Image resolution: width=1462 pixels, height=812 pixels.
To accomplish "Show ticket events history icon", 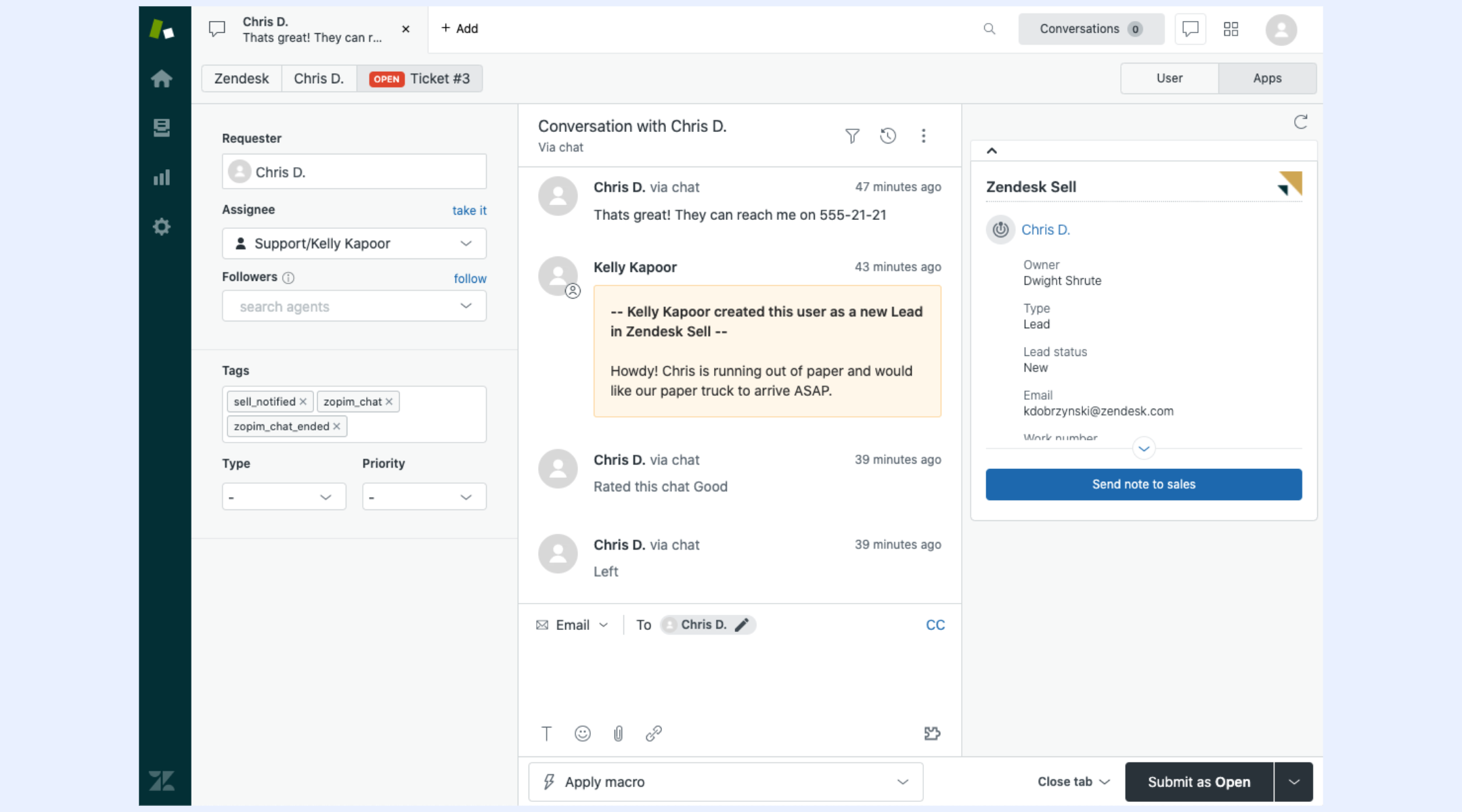I will tap(888, 136).
